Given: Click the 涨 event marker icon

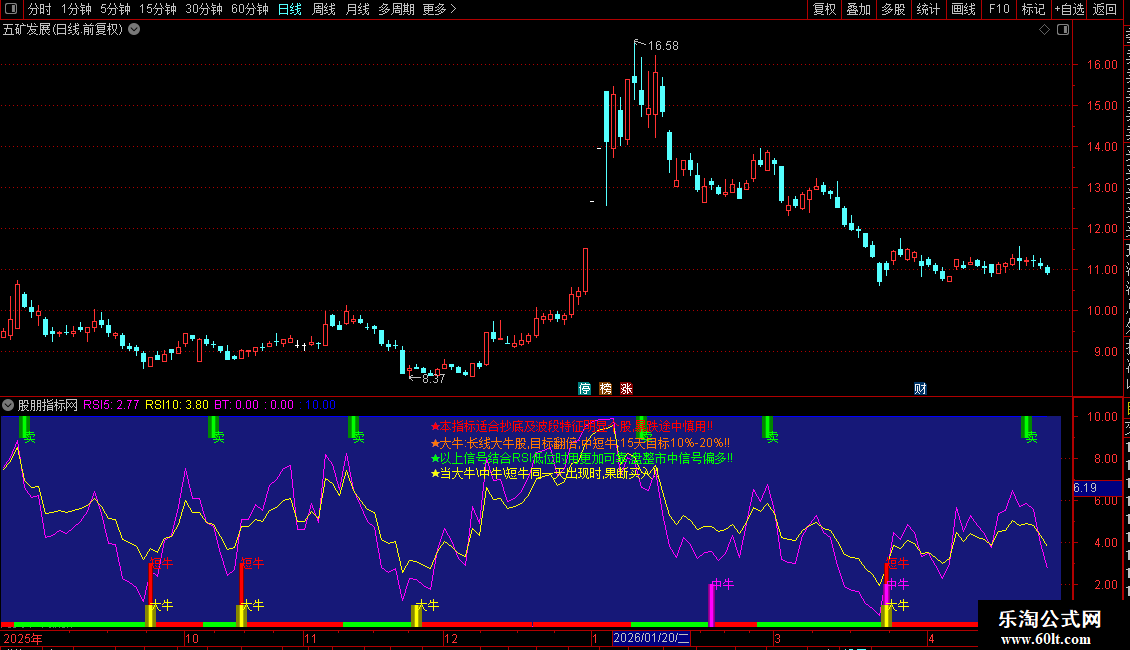Looking at the screenshot, I should [x=626, y=388].
